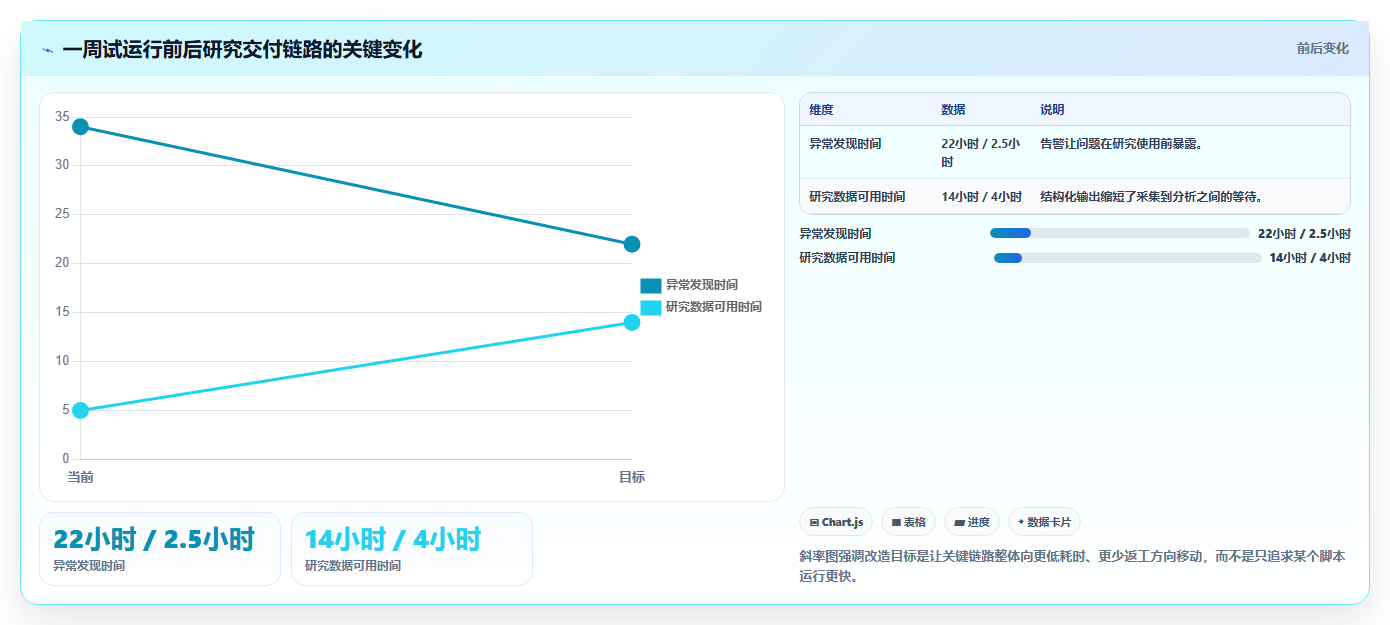Image resolution: width=1390 pixels, height=625 pixels.
Task: Click the 22小时 / 2.5小时 table data cell
Action: click(x=980, y=152)
